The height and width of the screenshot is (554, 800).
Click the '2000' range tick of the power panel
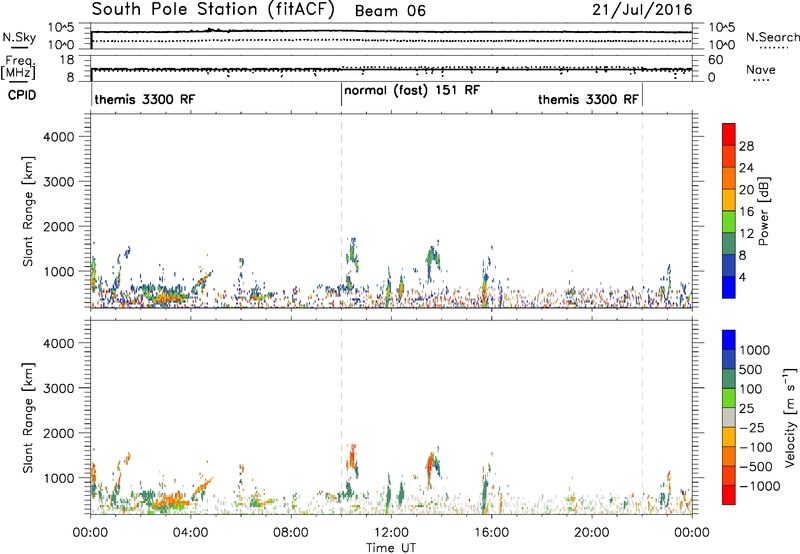point(59,226)
